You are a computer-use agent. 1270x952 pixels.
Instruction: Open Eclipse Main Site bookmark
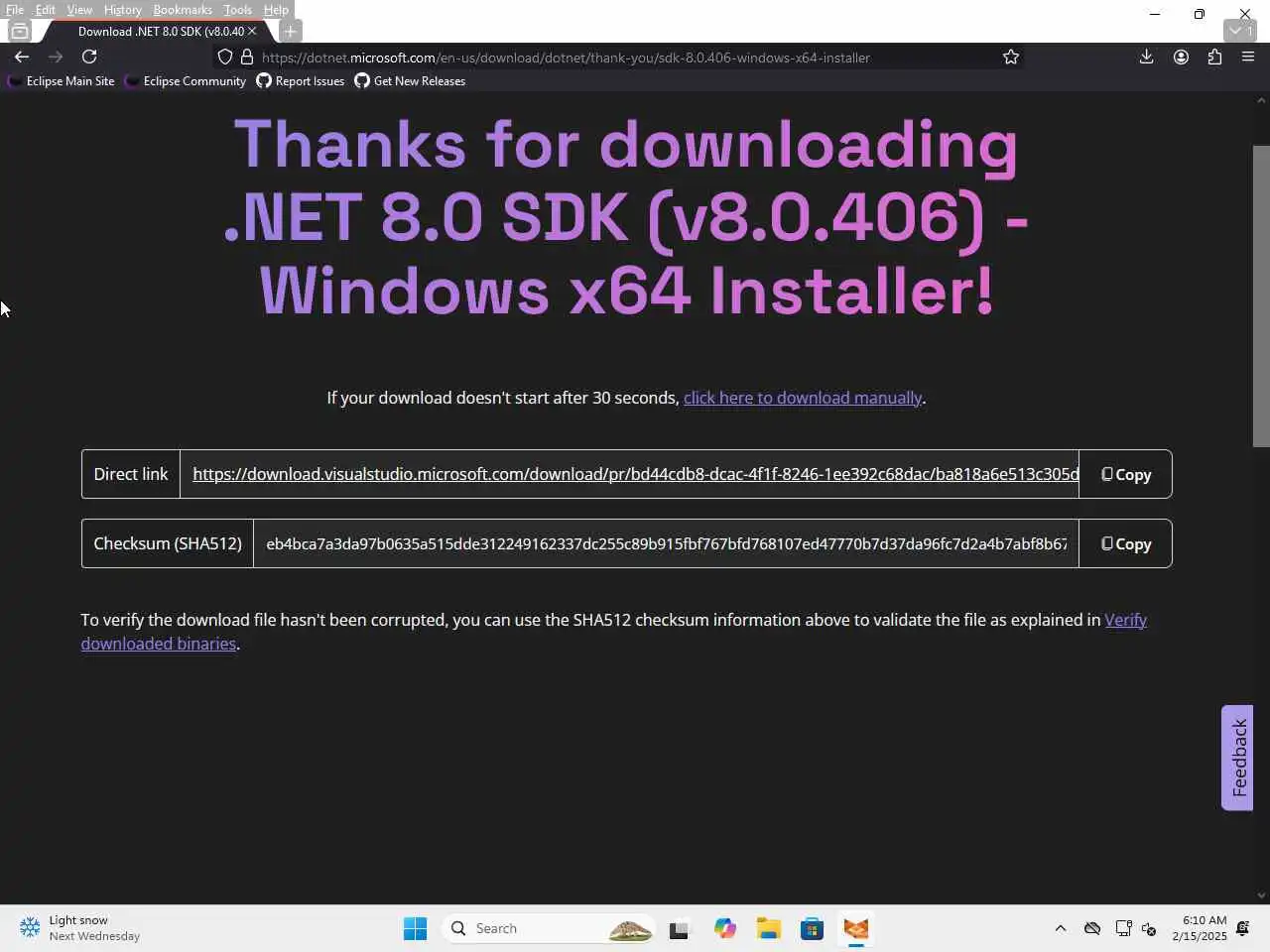coord(62,81)
